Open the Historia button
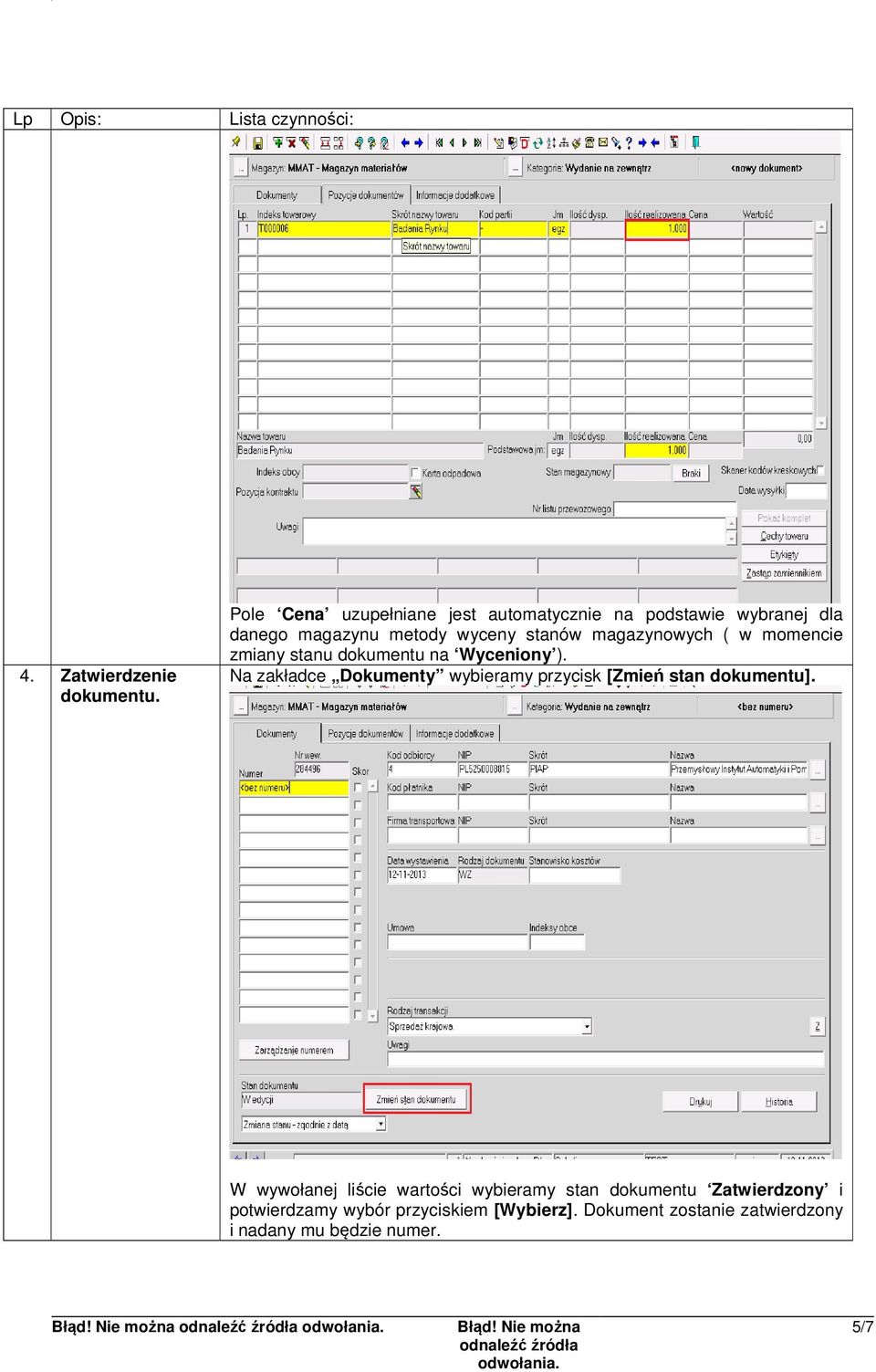 (779, 1102)
